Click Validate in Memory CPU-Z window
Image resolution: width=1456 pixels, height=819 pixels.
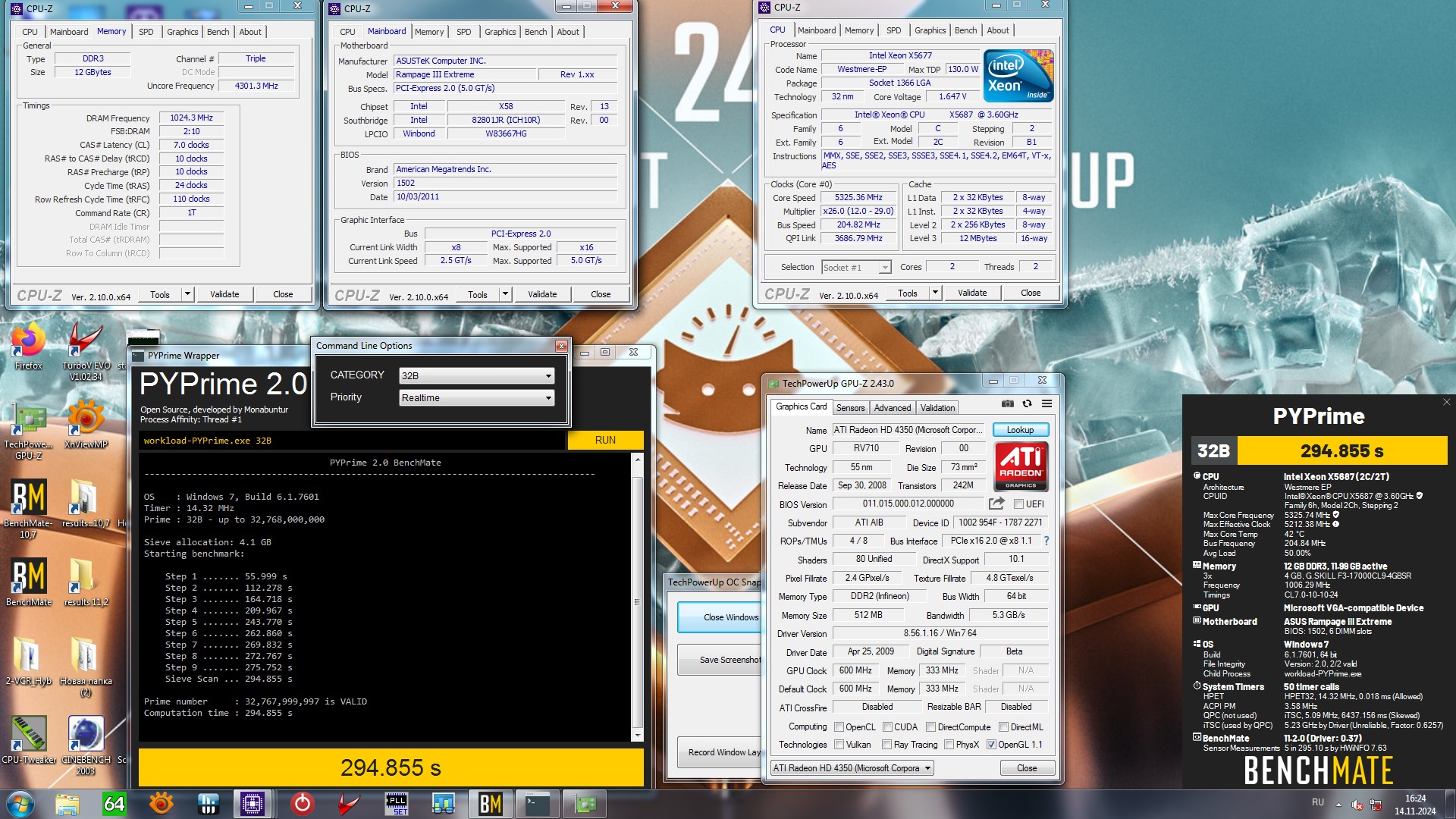pyautogui.click(x=224, y=294)
